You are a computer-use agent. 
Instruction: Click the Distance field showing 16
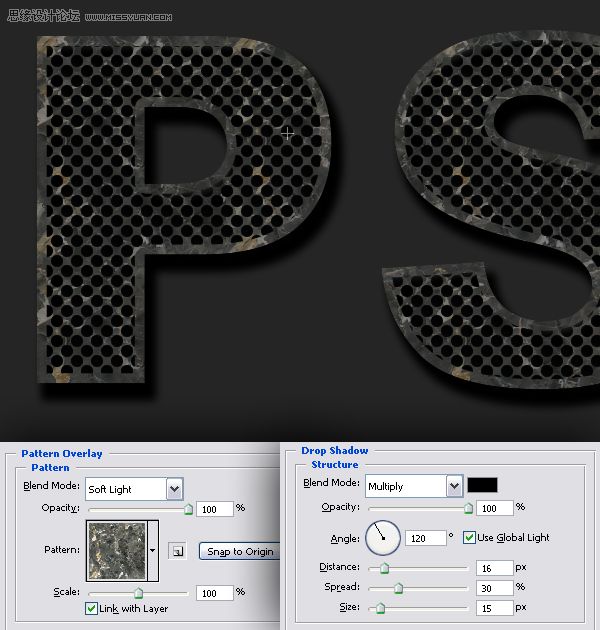pos(495,568)
